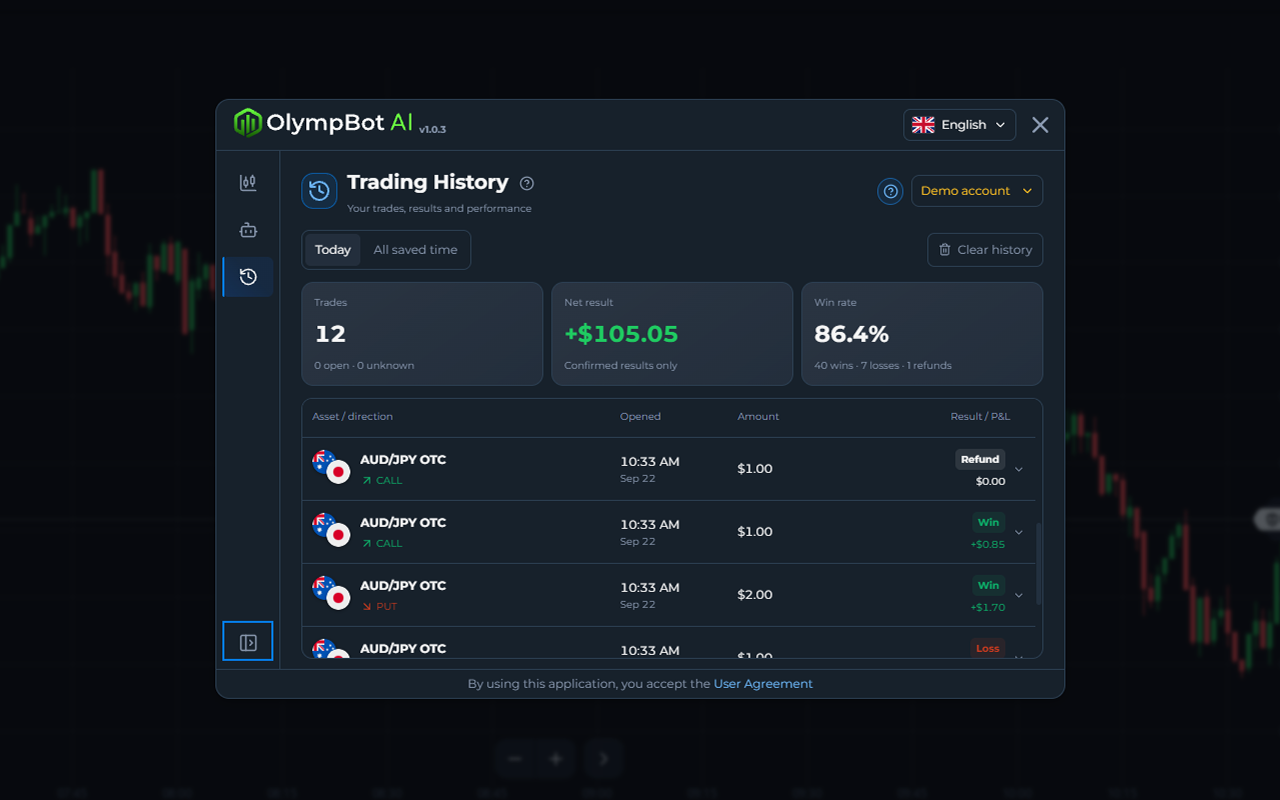Open the trading chart sidebar icon
The height and width of the screenshot is (800, 1280).
(248, 183)
